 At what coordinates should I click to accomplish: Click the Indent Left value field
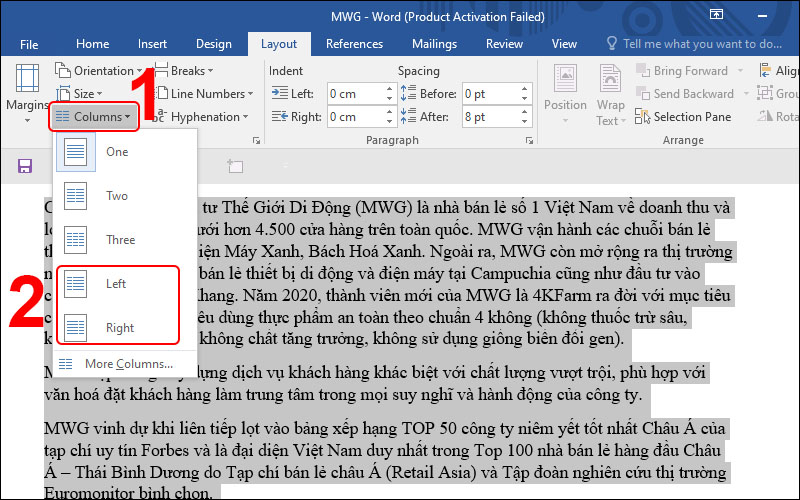point(356,94)
